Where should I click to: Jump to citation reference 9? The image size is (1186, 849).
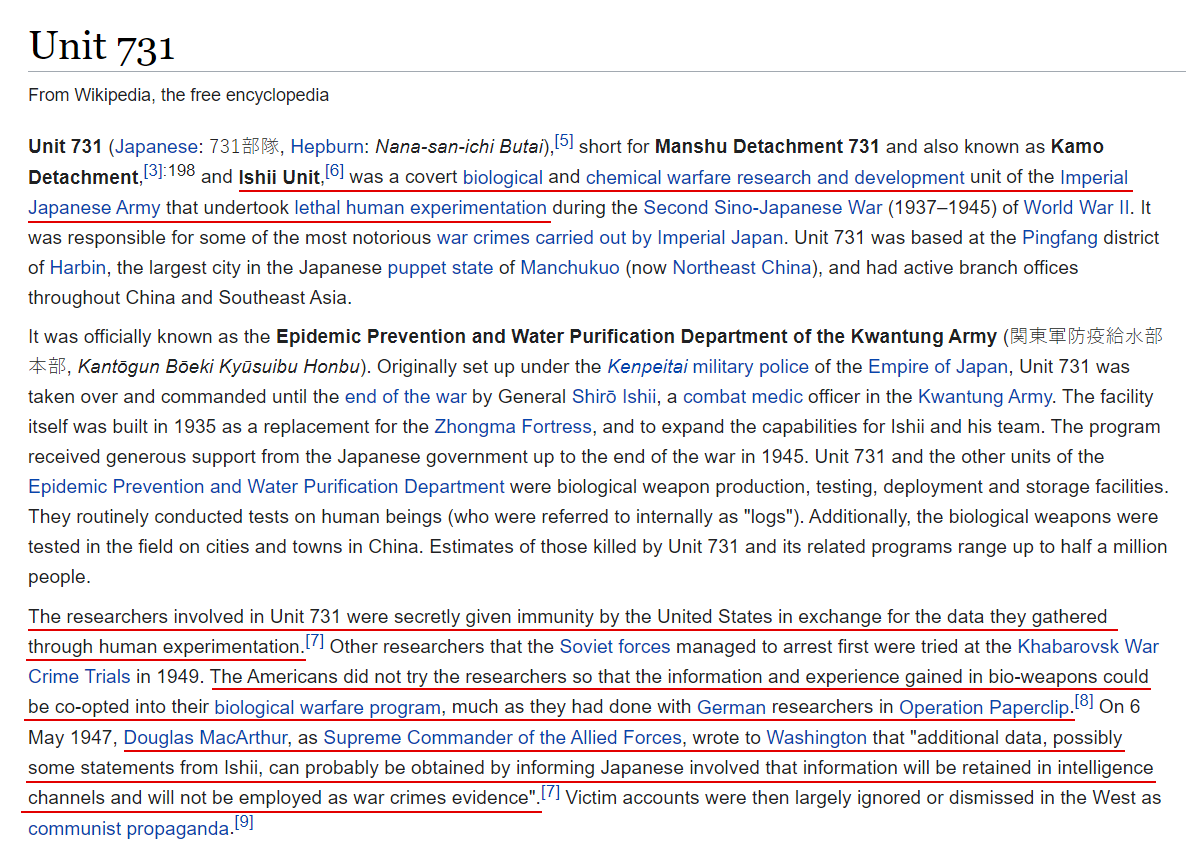tap(244, 822)
